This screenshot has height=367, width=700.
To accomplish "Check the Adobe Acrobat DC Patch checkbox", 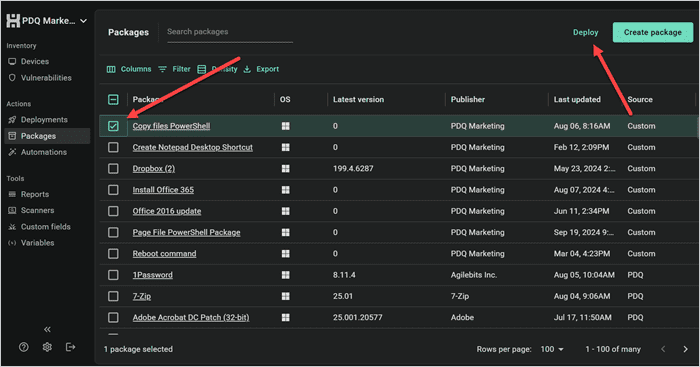I will [x=113, y=317].
